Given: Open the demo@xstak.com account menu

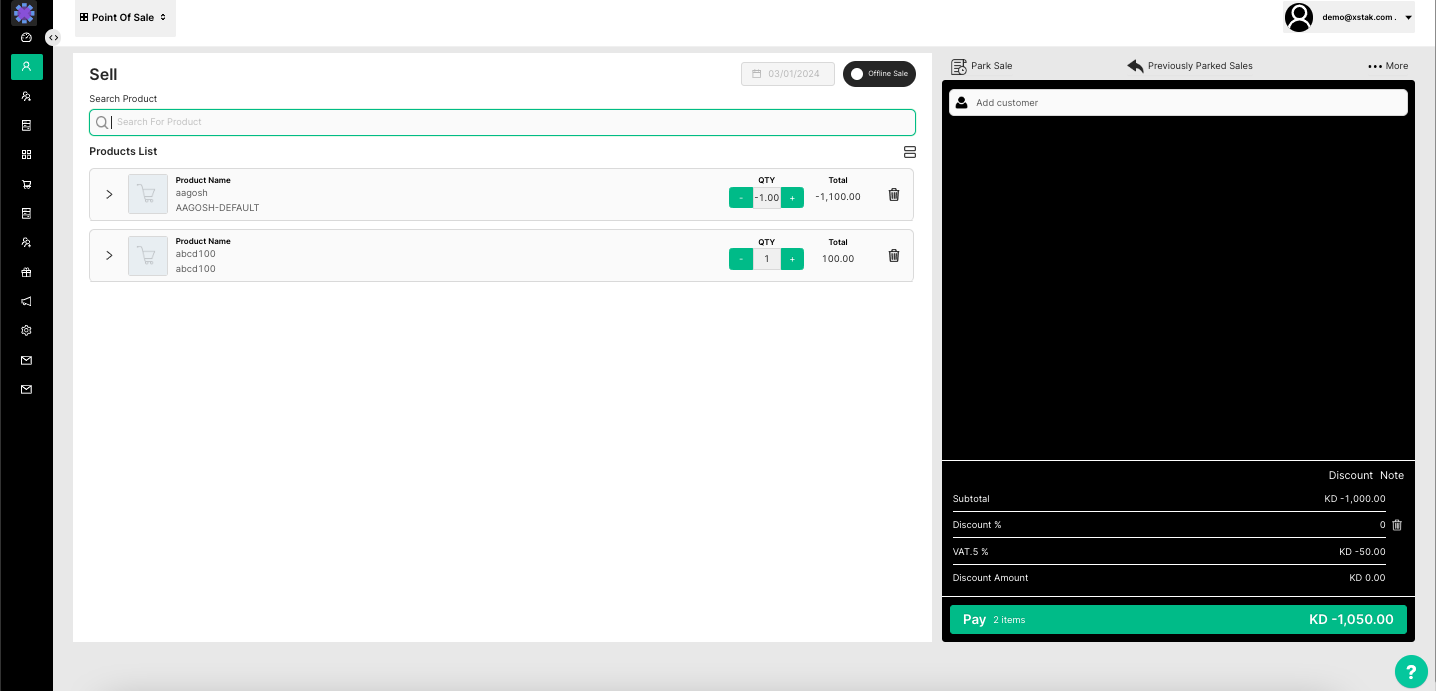Looking at the screenshot, I should [x=1347, y=17].
